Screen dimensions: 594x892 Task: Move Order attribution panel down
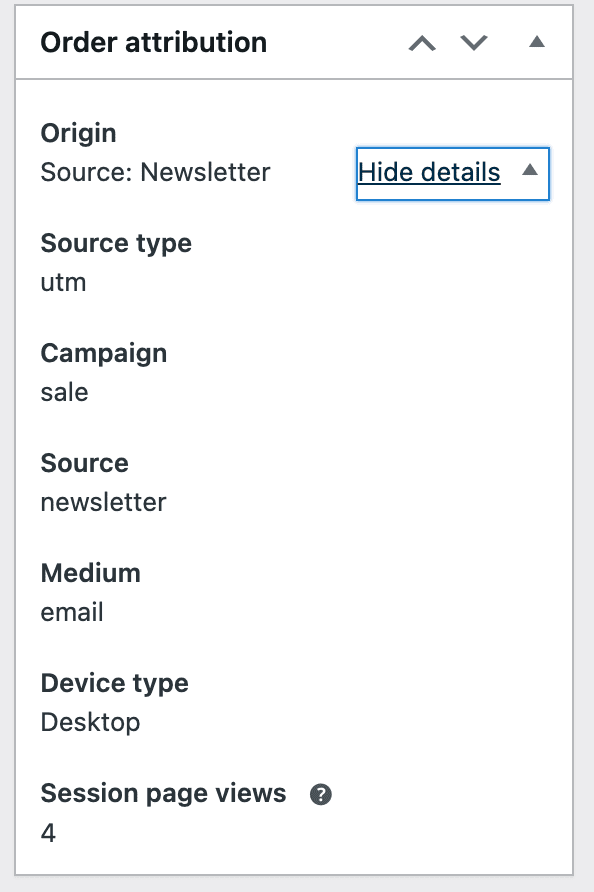474,43
